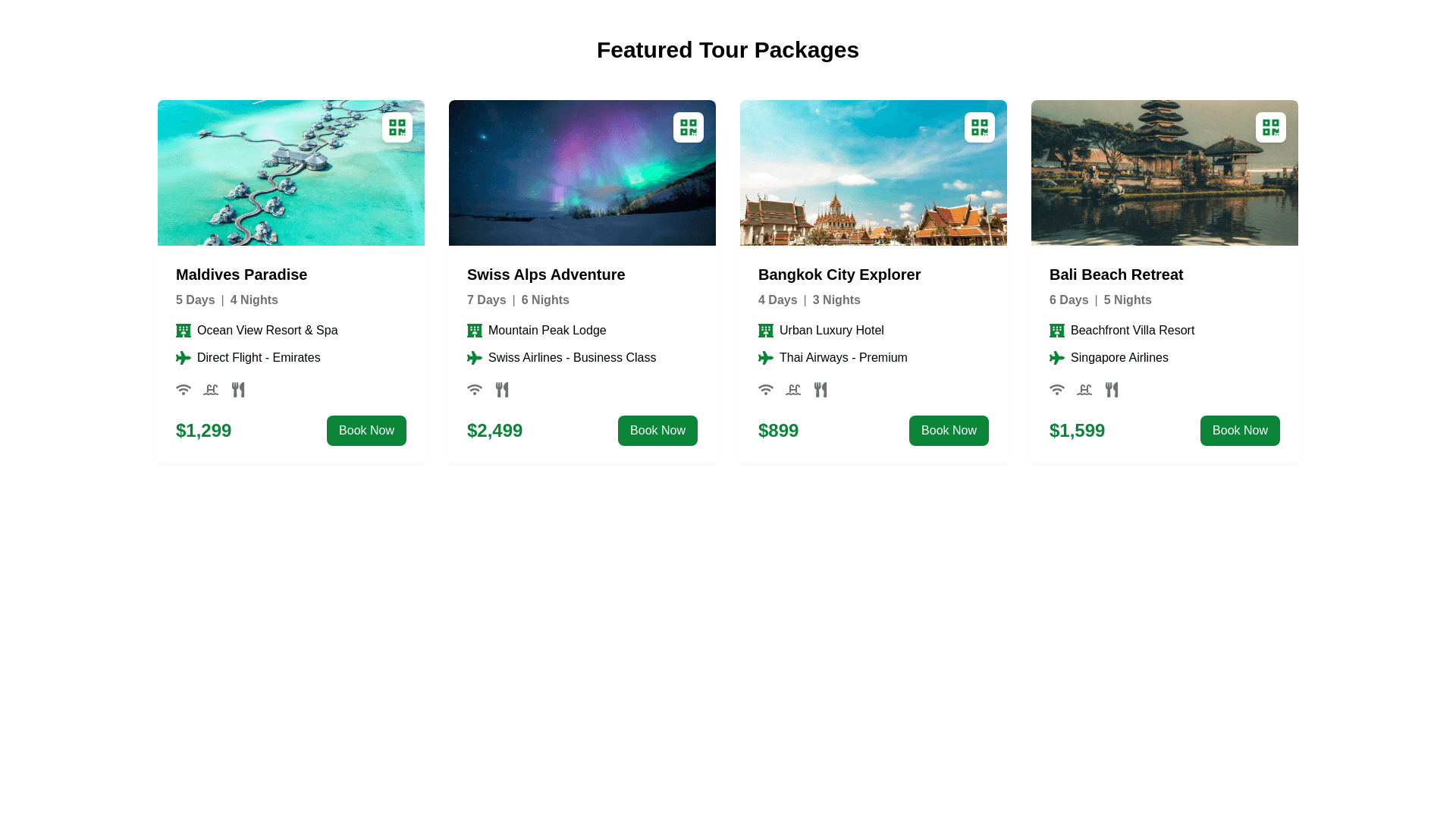
Task: Select the dining icon on Swiss Alps card
Action: (502, 390)
